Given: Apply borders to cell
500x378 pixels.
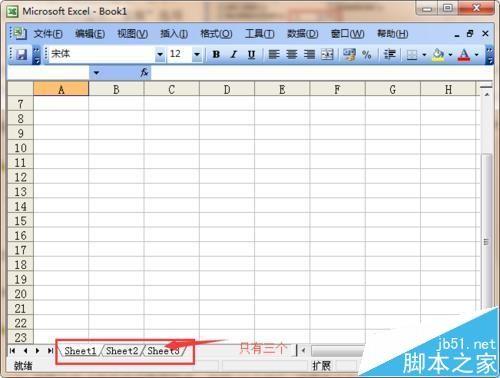Looking at the screenshot, I should click(x=412, y=54).
